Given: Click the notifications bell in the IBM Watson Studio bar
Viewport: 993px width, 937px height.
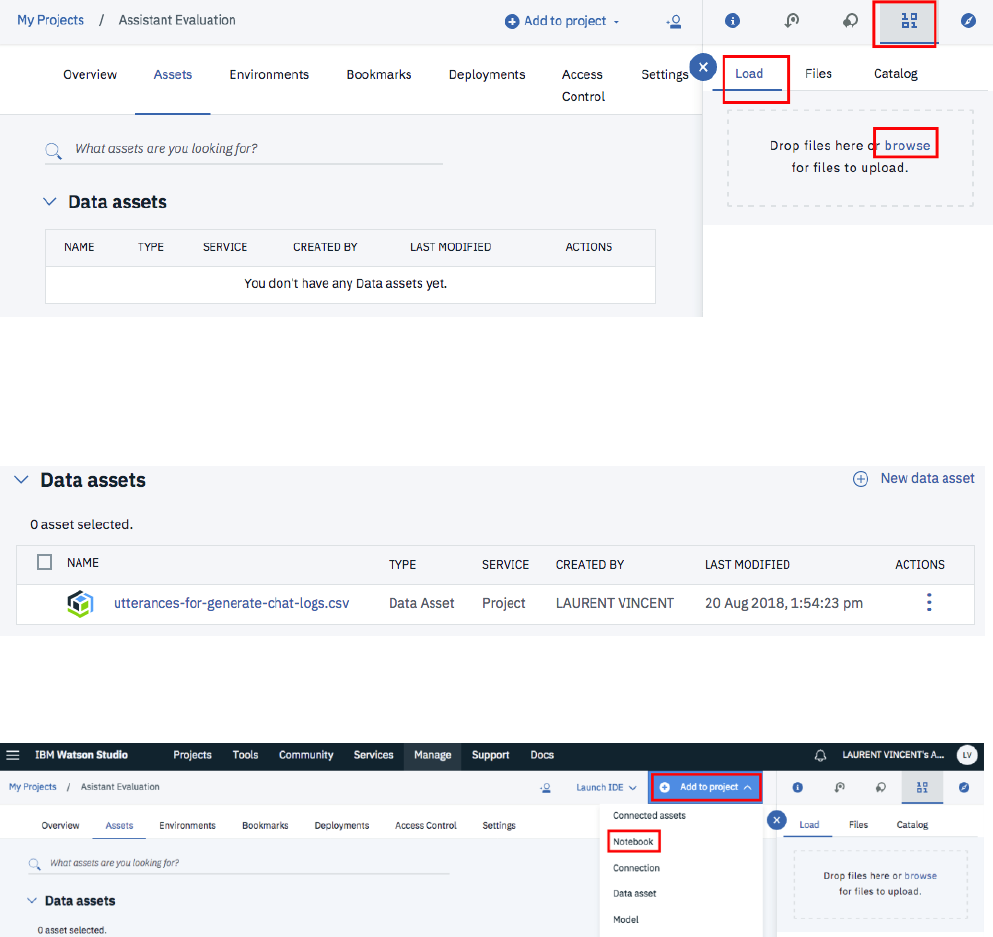Looking at the screenshot, I should click(x=820, y=755).
